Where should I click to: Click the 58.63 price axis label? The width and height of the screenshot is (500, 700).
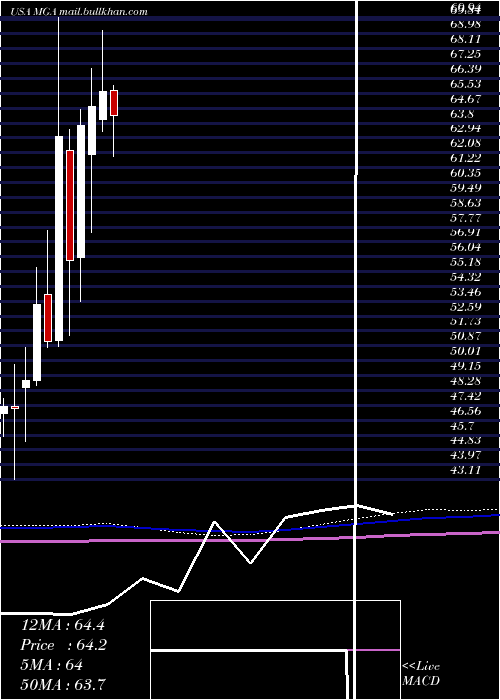pos(466,203)
